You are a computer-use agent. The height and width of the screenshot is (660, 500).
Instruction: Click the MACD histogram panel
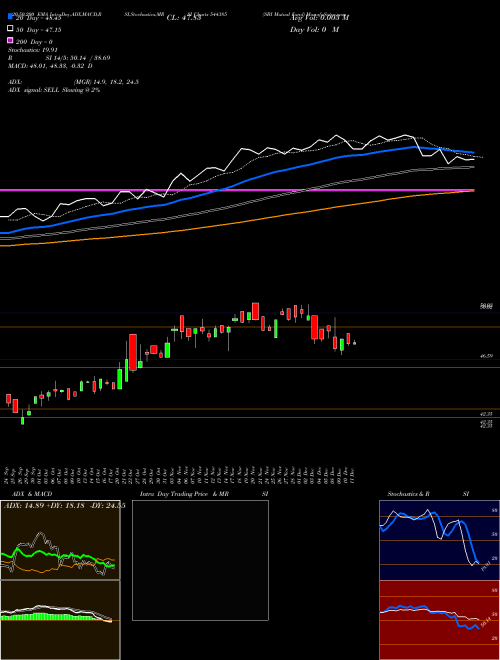(x=60, y=620)
